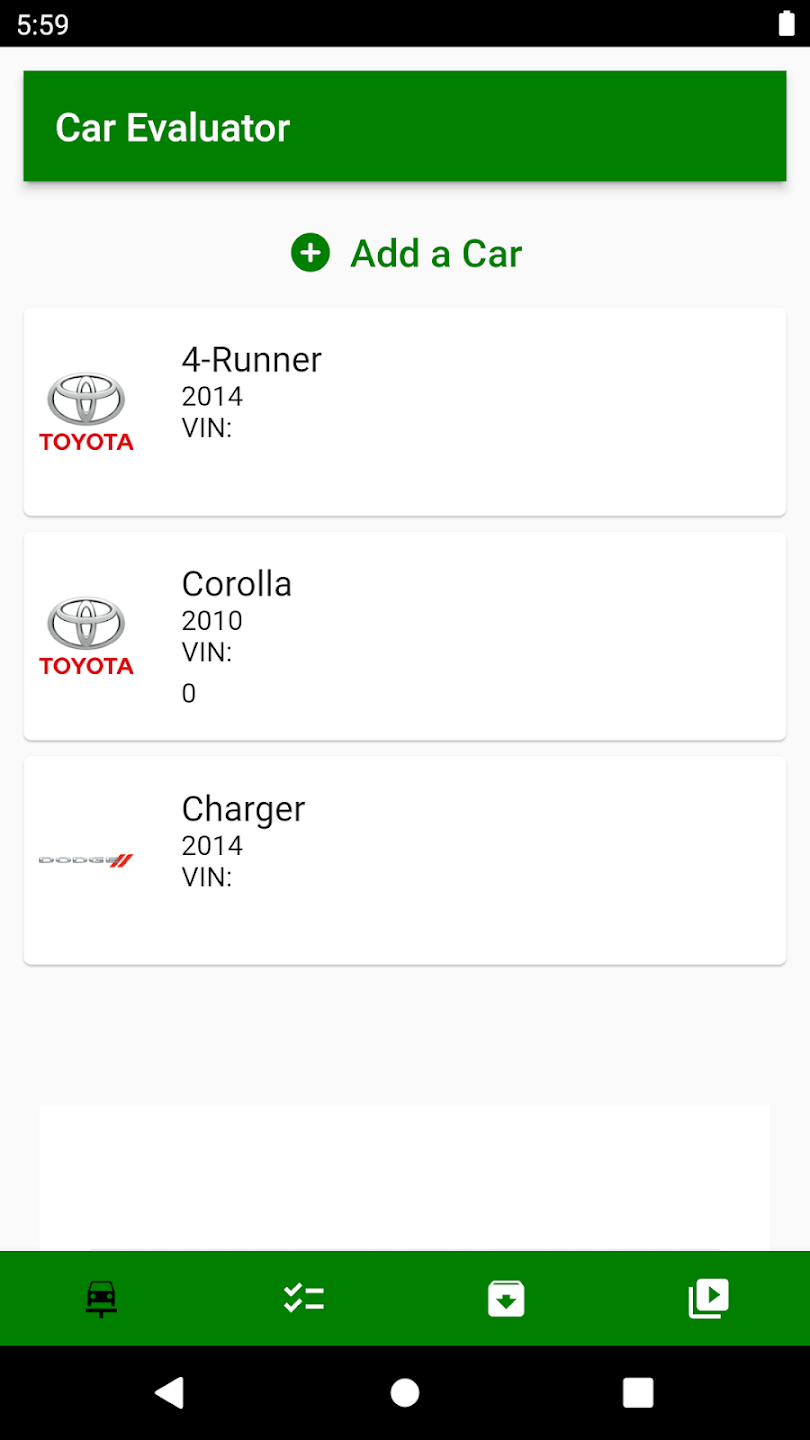Tap the VIN label on Charger card

click(206, 877)
